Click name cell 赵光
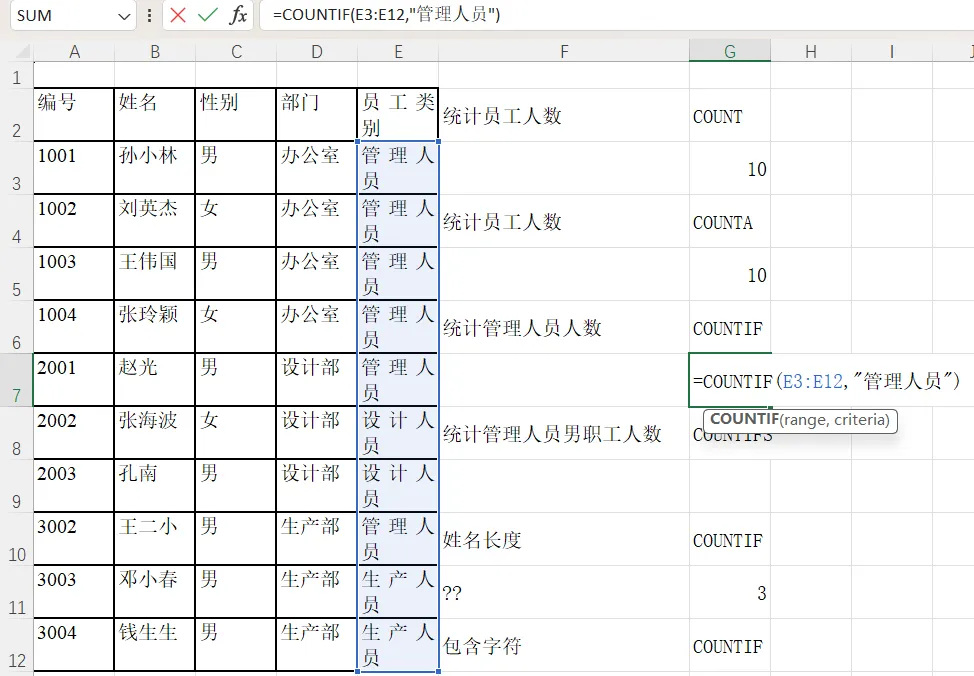Image resolution: width=974 pixels, height=676 pixels. [155, 380]
